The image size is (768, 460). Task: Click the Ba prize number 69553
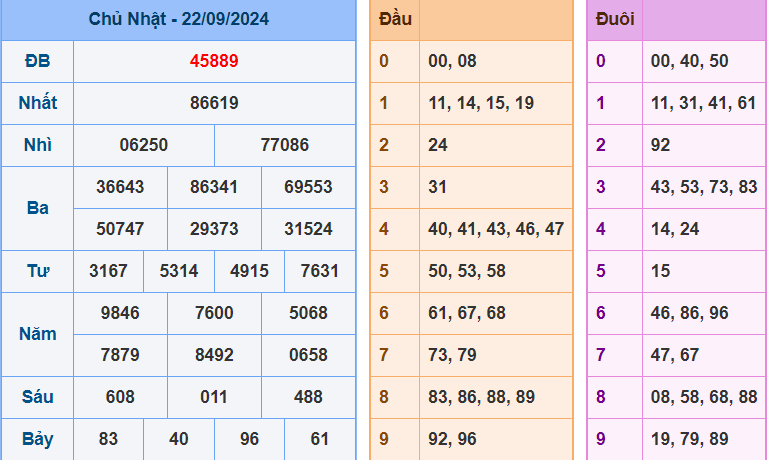(x=308, y=187)
